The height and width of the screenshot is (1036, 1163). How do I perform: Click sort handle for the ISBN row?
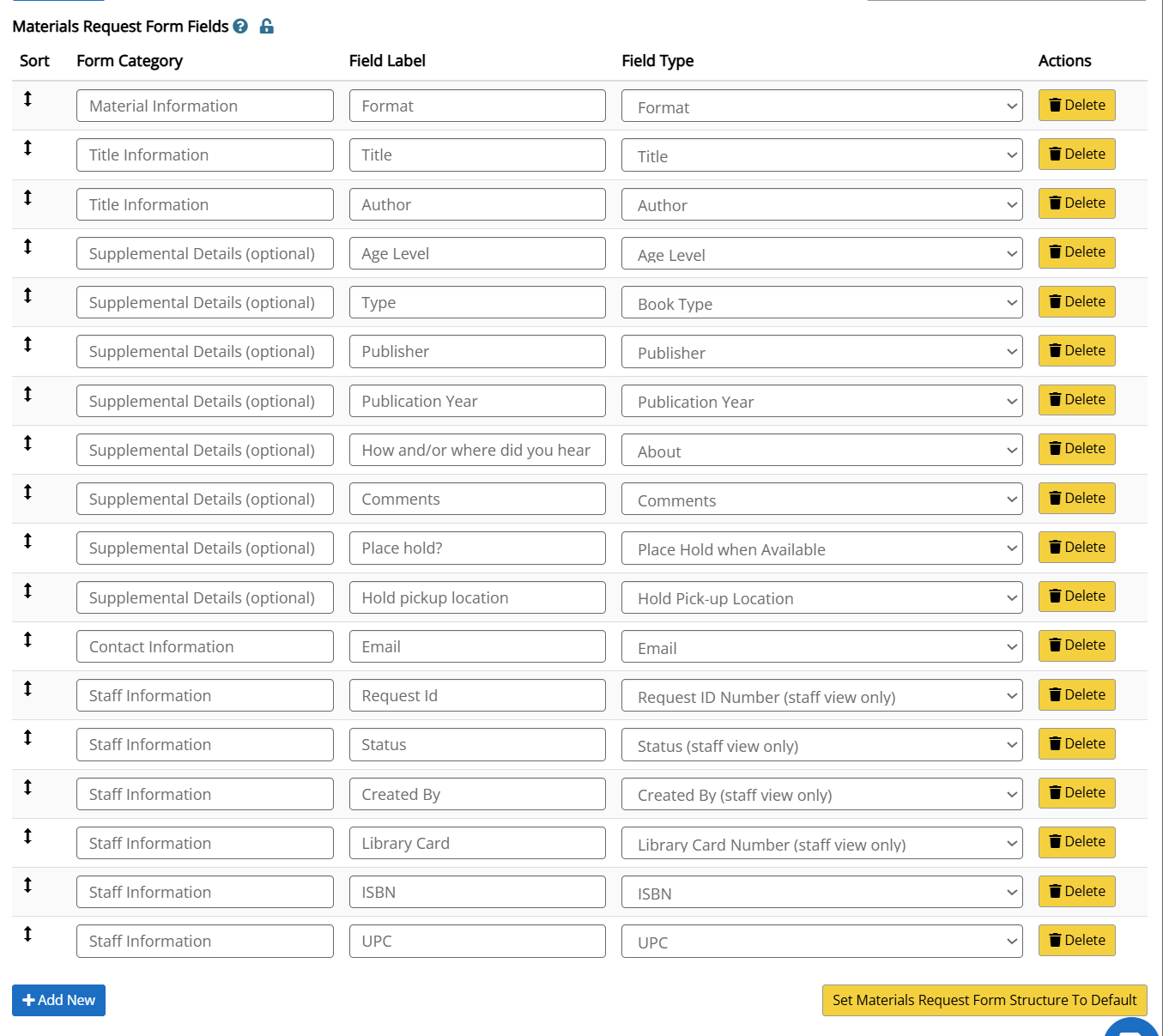point(27,885)
